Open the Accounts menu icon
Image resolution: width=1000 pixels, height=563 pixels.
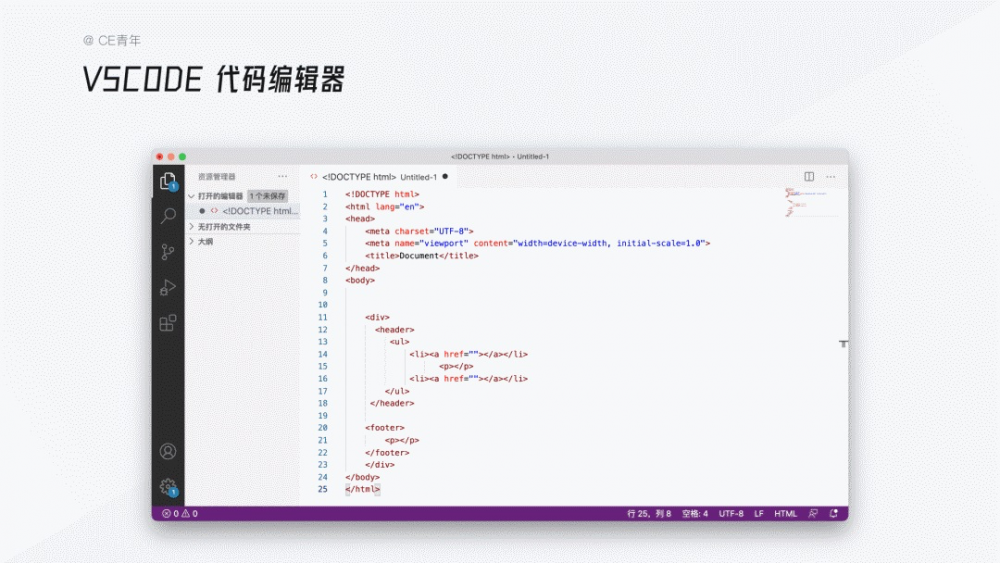(168, 452)
